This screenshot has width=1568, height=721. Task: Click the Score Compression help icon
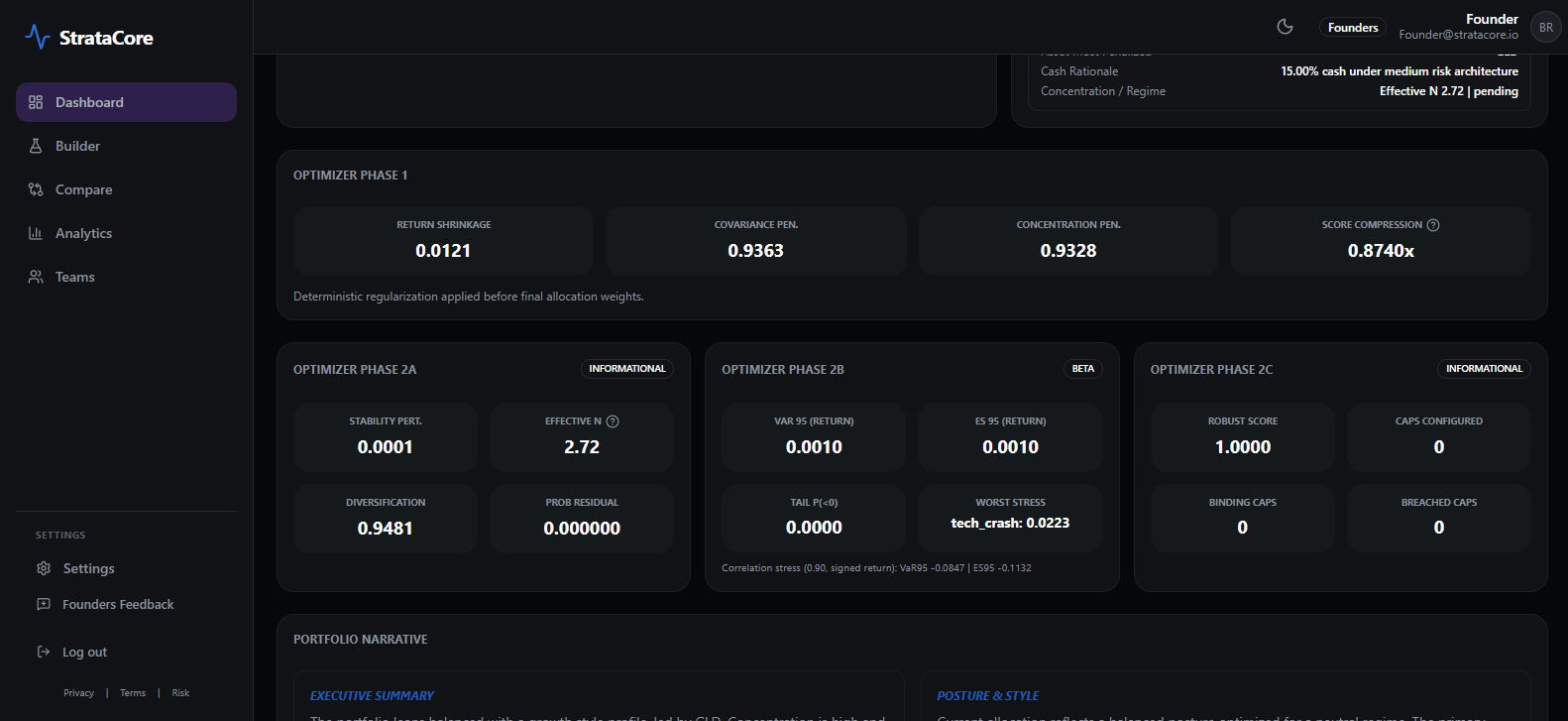coord(1433,225)
